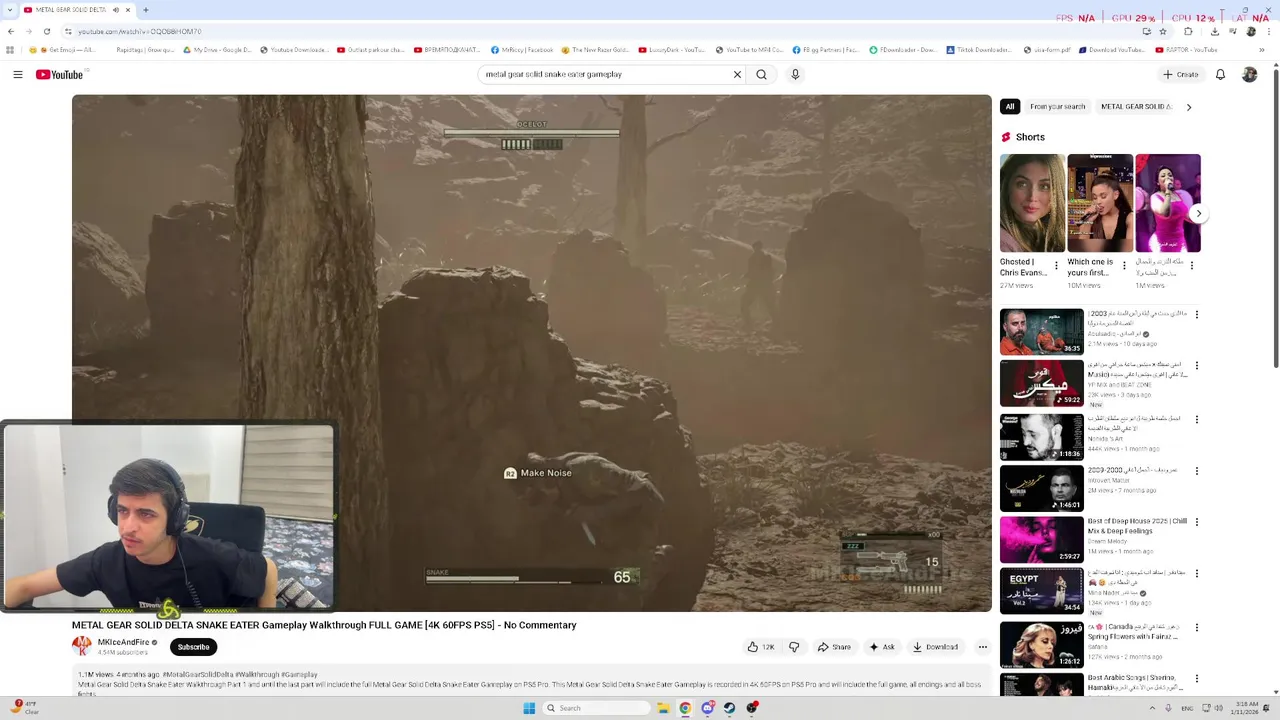
Task: Go to the YouTube home logo
Action: (59, 74)
